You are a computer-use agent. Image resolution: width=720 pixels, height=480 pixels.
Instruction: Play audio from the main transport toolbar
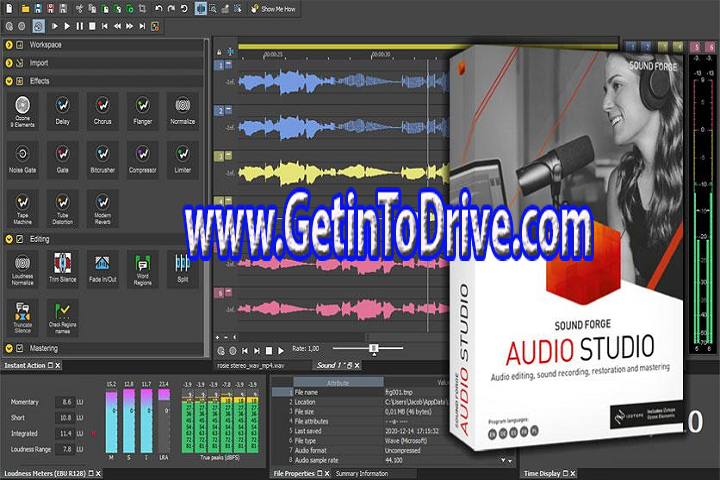click(67, 26)
